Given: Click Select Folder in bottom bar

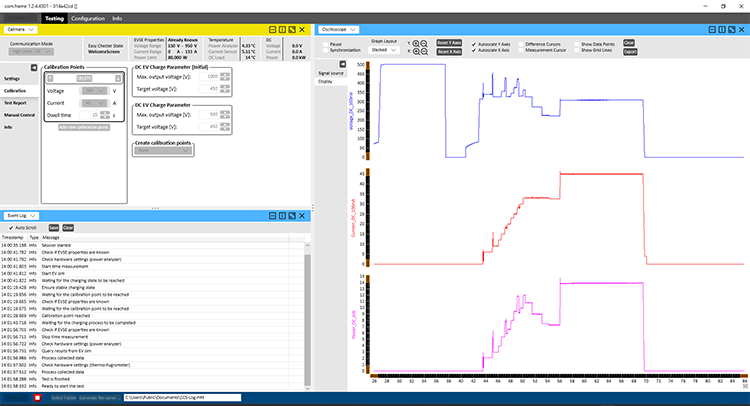Looking at the screenshot, I should [x=64, y=398].
